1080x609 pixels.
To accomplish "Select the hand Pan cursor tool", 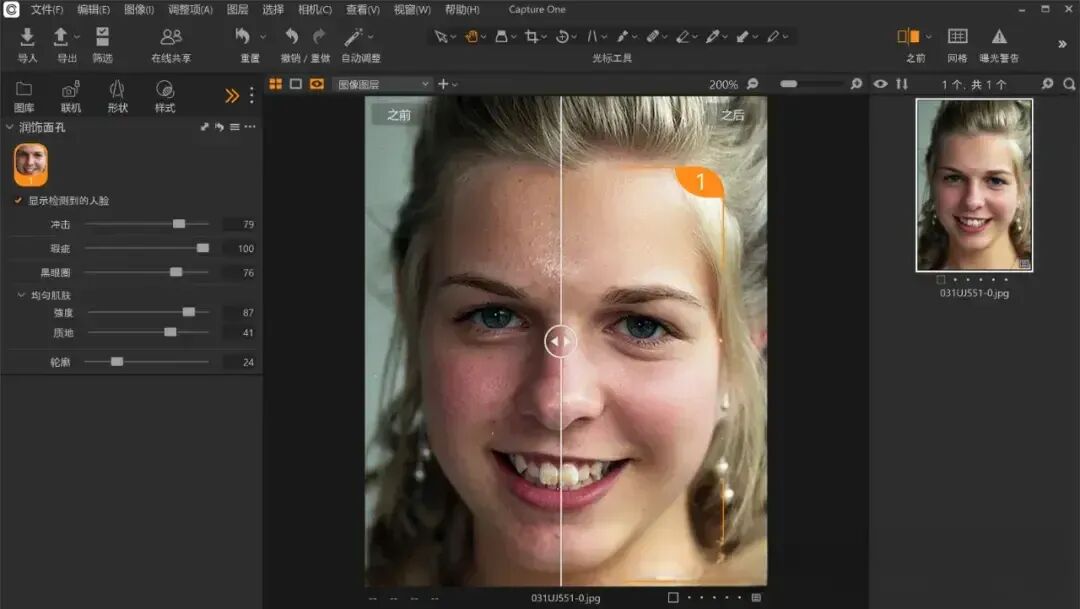I will click(472, 37).
